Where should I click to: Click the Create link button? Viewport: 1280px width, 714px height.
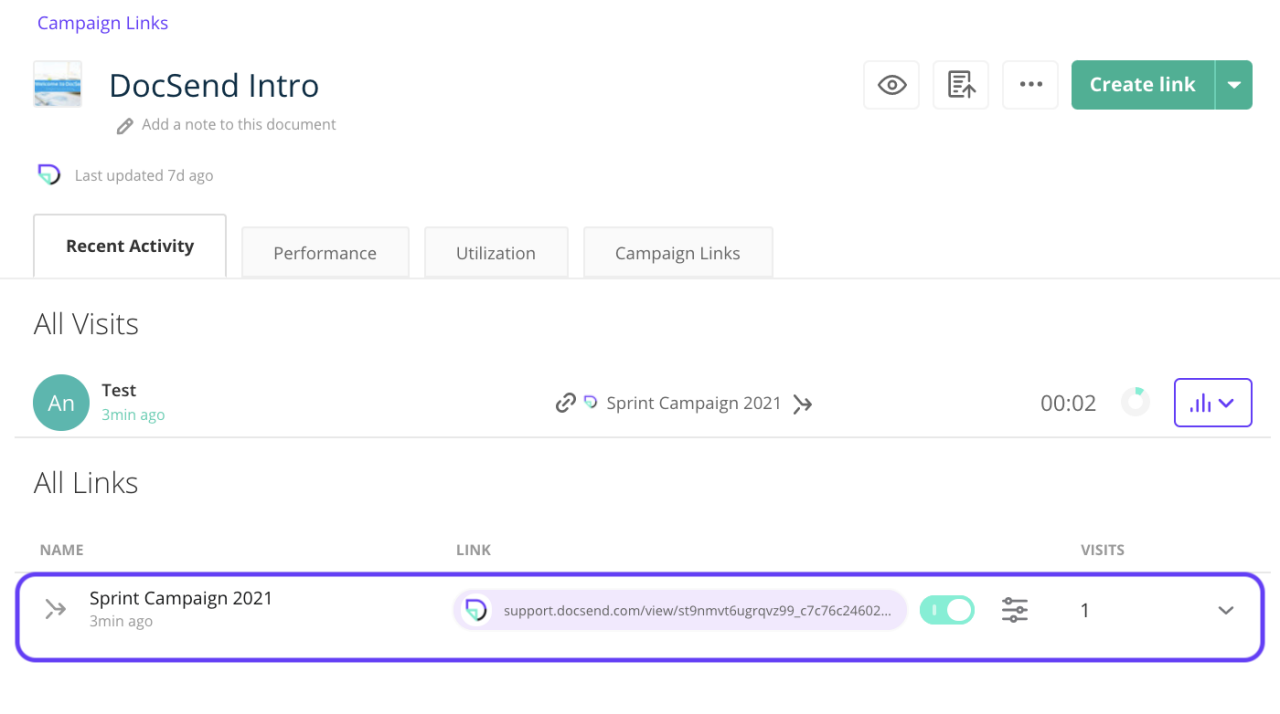pos(1142,85)
